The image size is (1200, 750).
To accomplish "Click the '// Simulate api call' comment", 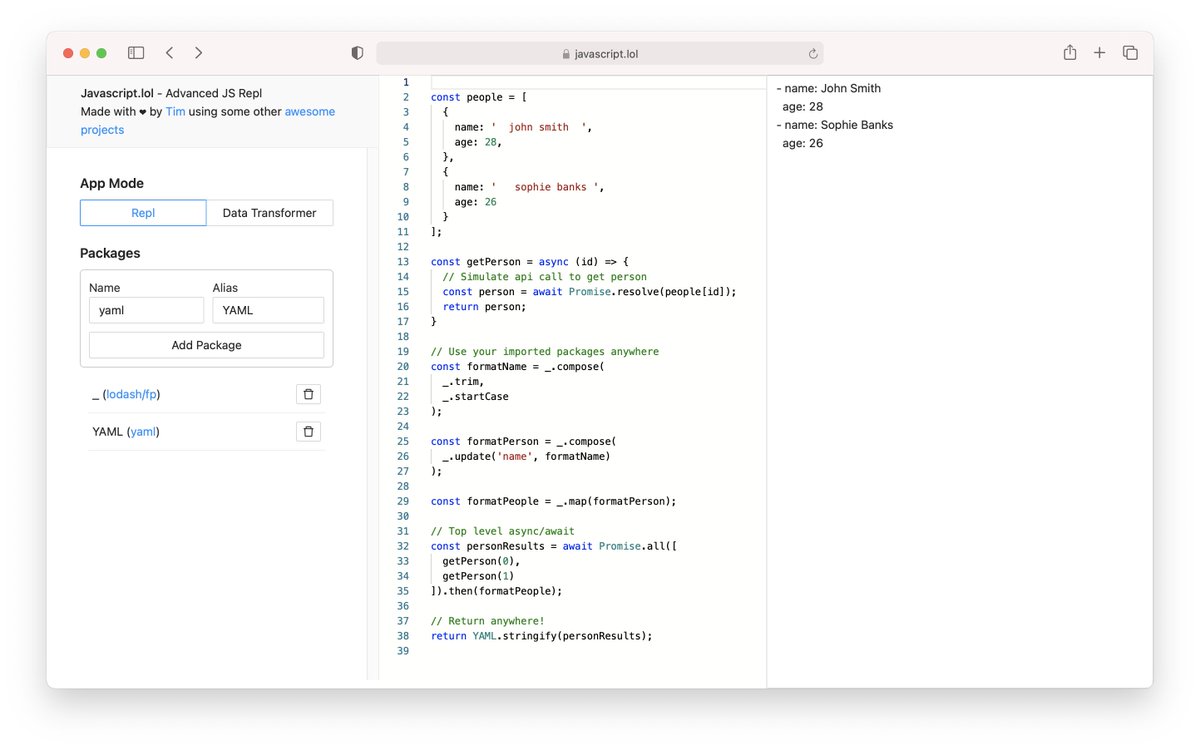I will click(545, 277).
